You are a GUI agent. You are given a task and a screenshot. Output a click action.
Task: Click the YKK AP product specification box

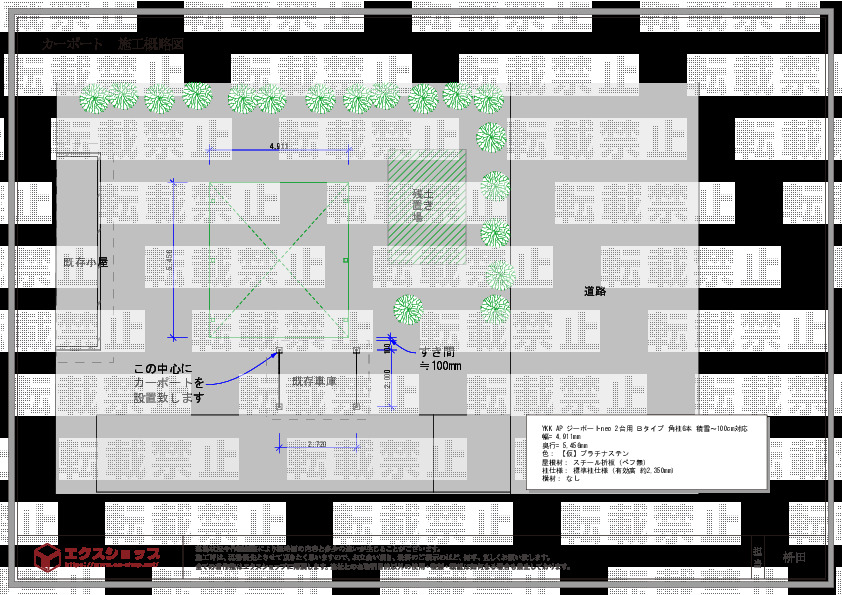[646, 453]
